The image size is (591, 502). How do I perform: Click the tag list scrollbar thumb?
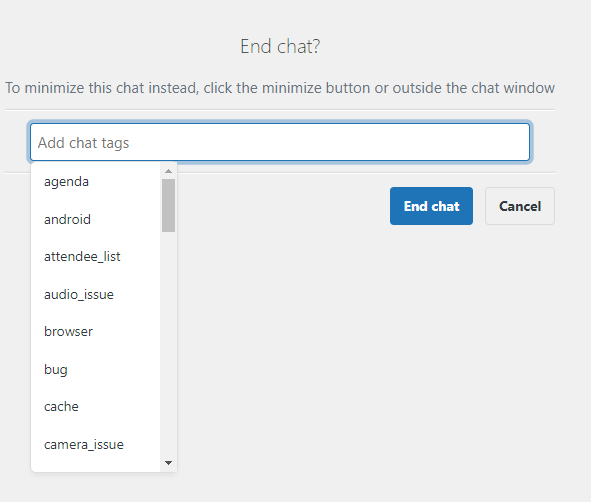168,205
